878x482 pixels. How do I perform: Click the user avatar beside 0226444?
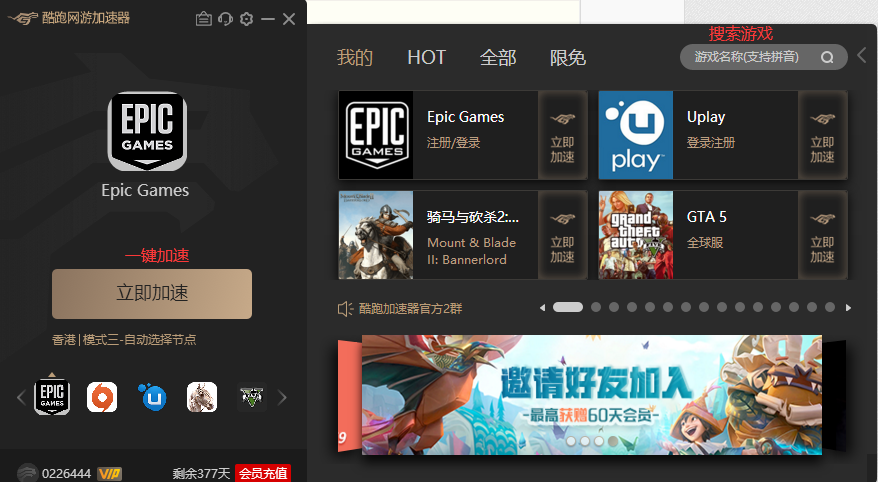tap(27, 473)
